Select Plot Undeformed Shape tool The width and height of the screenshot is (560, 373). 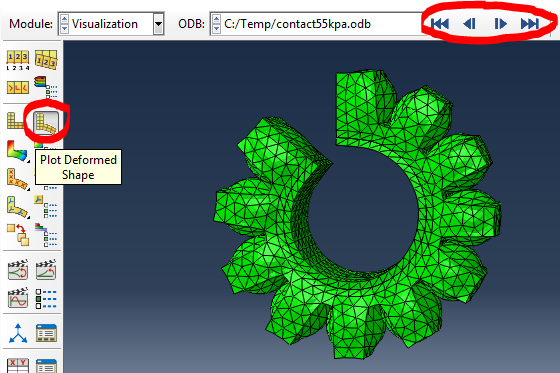tap(15, 120)
